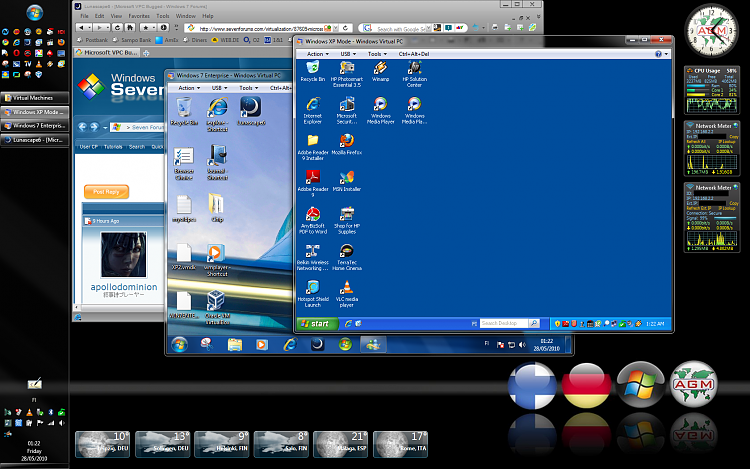Image resolution: width=750 pixels, height=469 pixels.
Task: Open Shop for HP Supplies shortcut
Action: pos(347,220)
